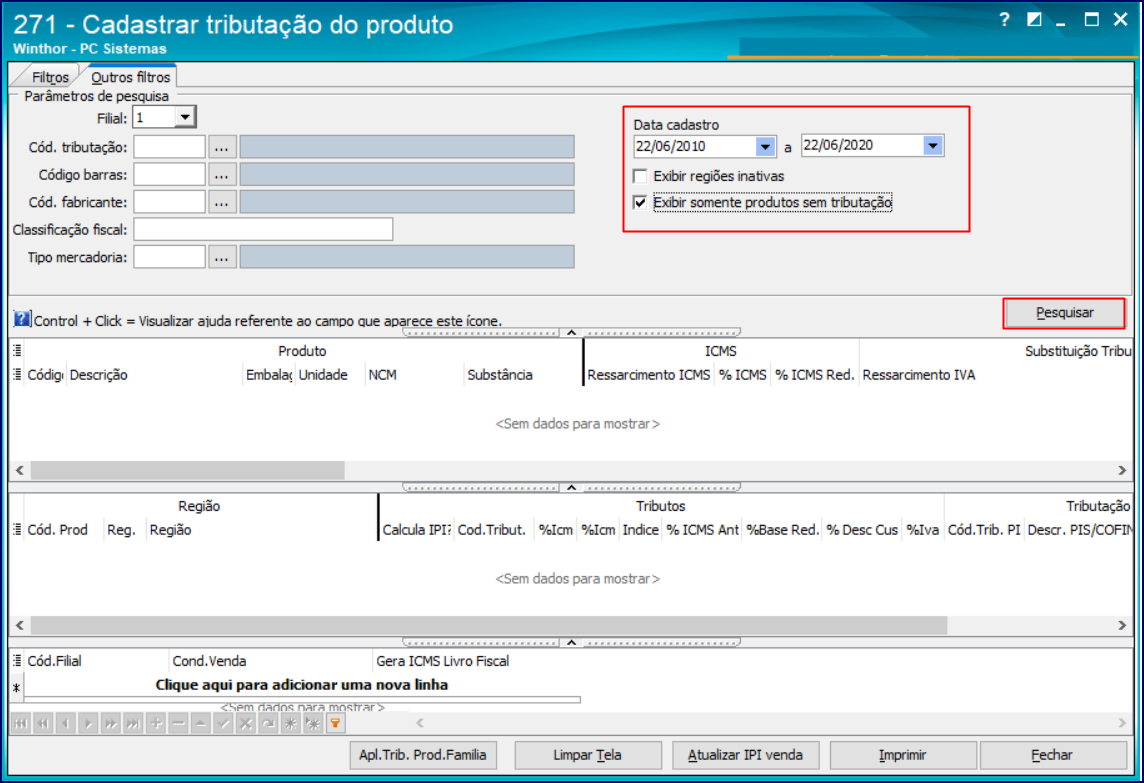This screenshot has height=783, width=1144.
Task: Open the Cód.Filial grid column chooser icon
Action: point(17,661)
